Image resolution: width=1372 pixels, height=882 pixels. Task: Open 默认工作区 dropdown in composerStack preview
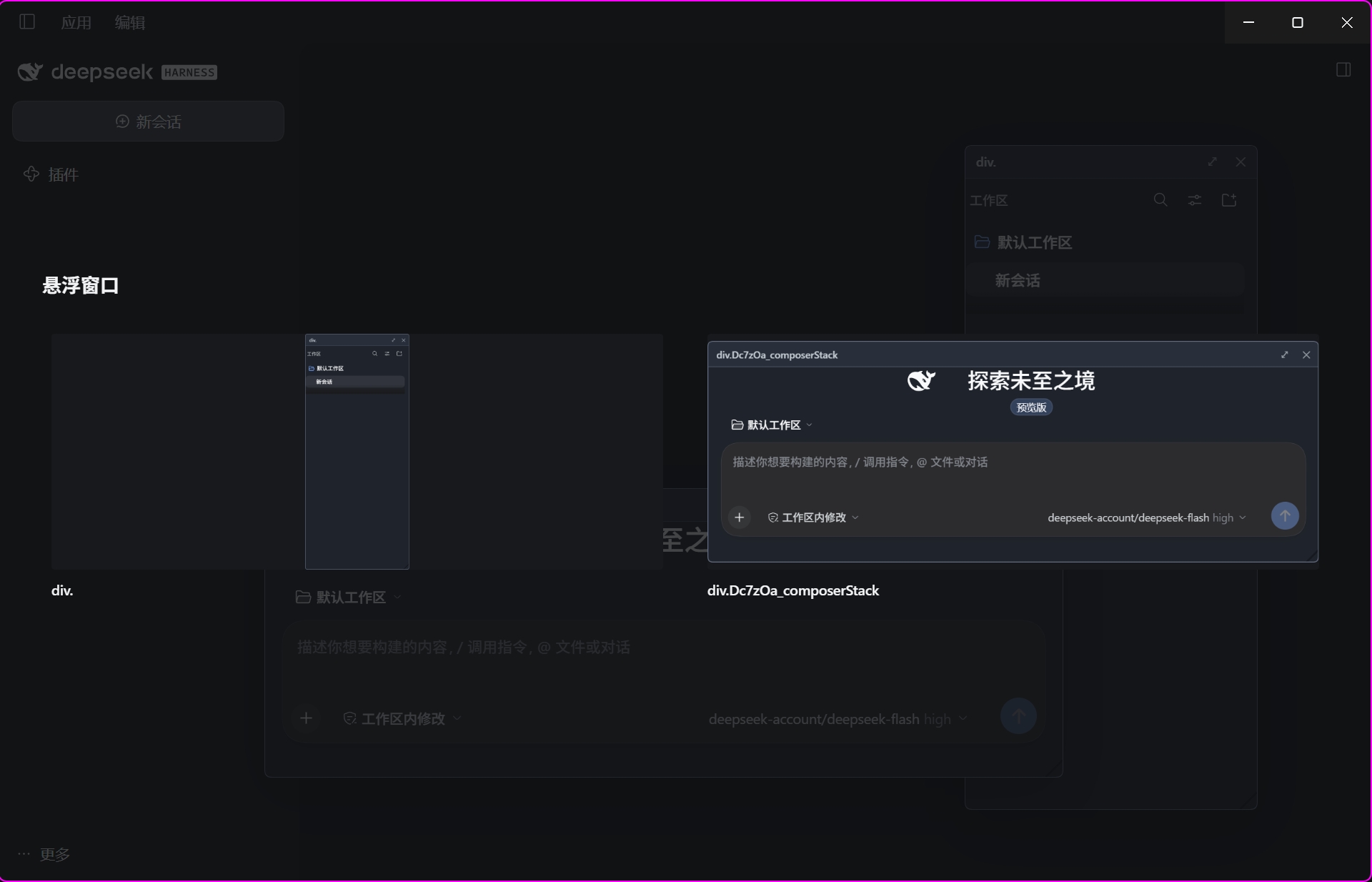[772, 425]
